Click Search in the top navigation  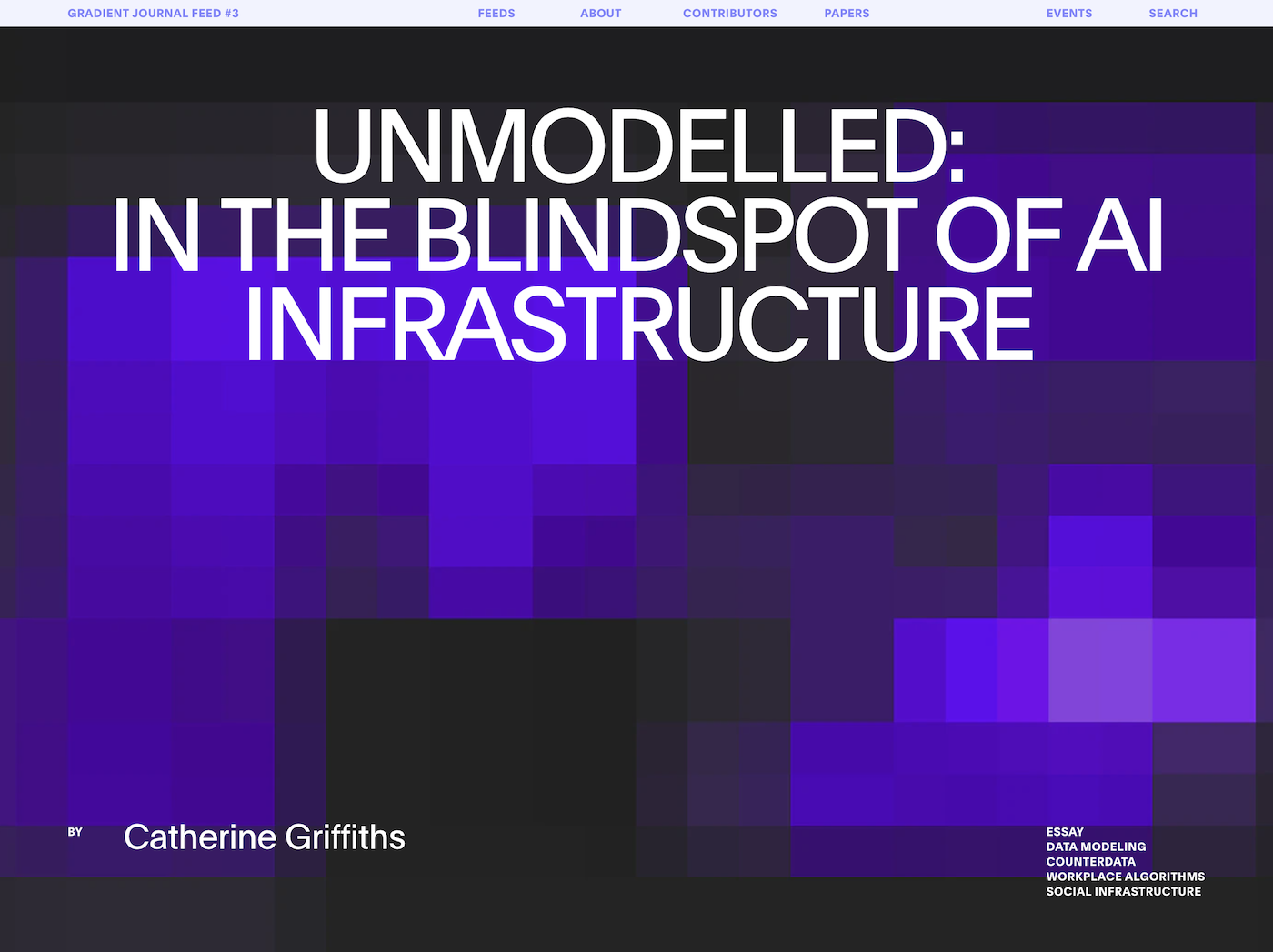(x=1173, y=14)
